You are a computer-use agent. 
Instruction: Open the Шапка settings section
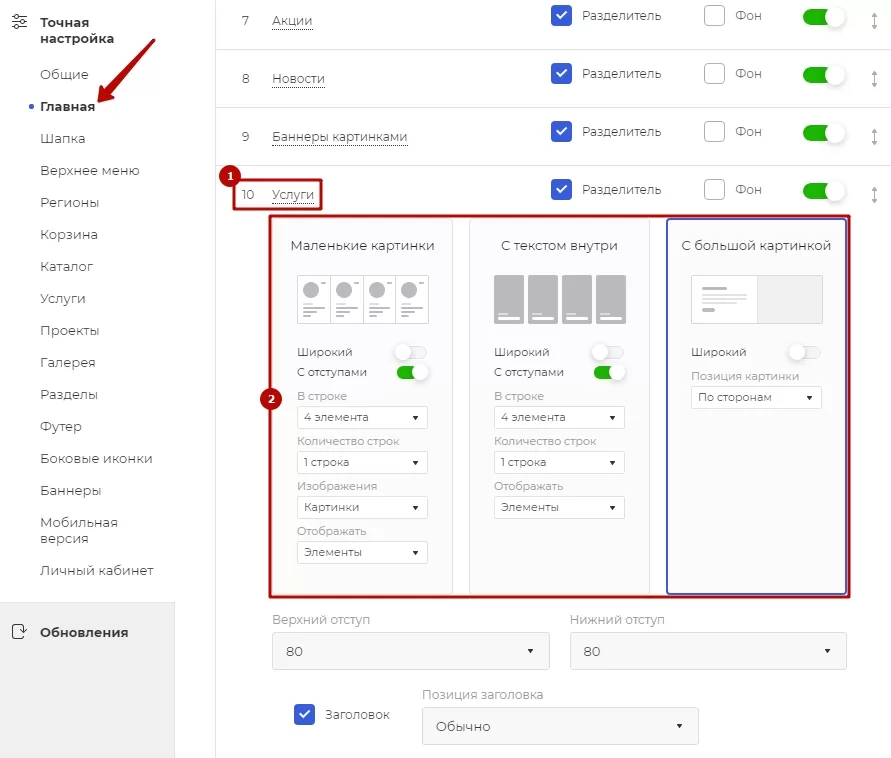[x=63, y=139]
